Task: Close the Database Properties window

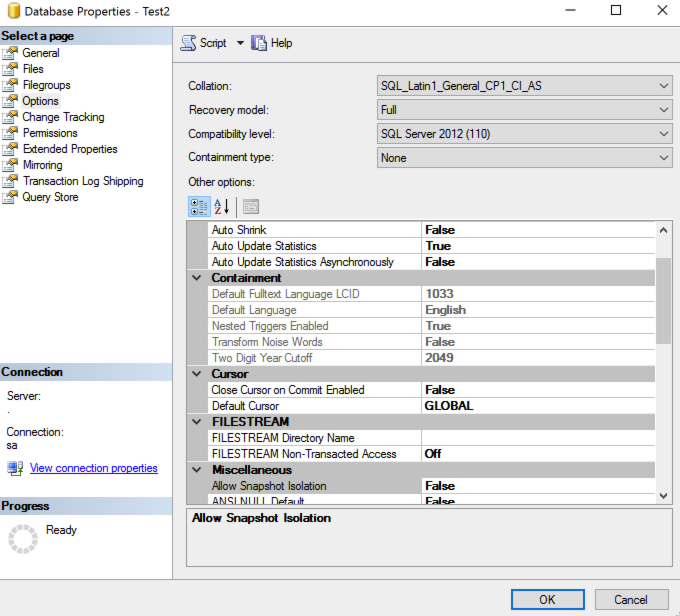Action: 662,10
